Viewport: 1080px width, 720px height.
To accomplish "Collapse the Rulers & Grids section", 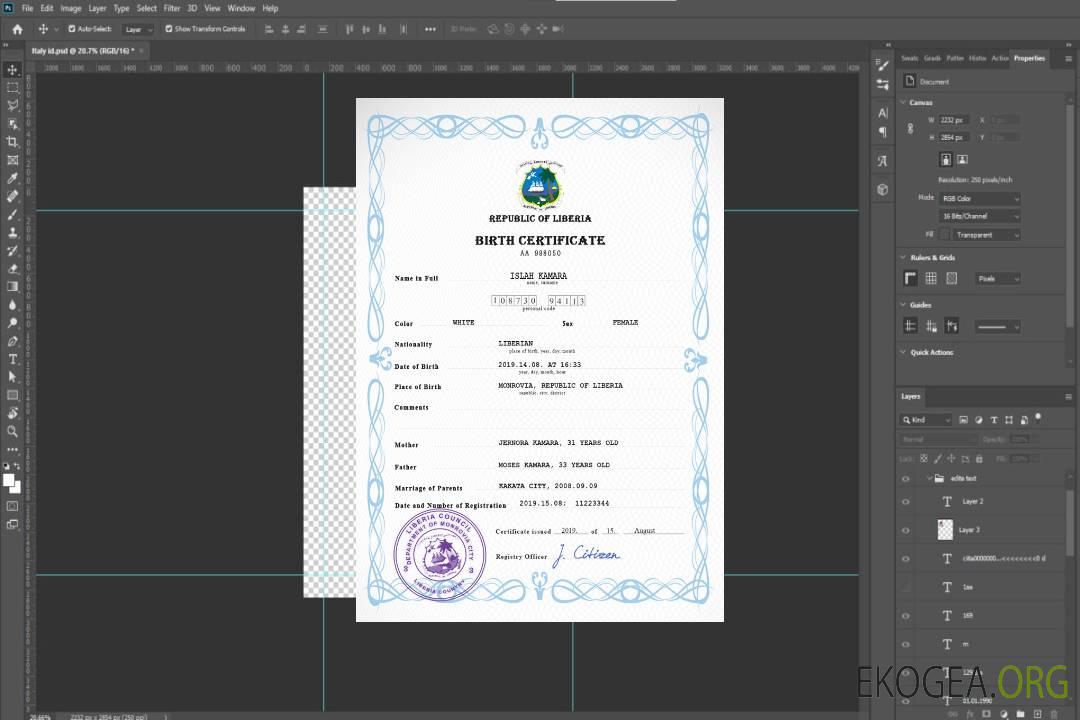I will click(903, 258).
